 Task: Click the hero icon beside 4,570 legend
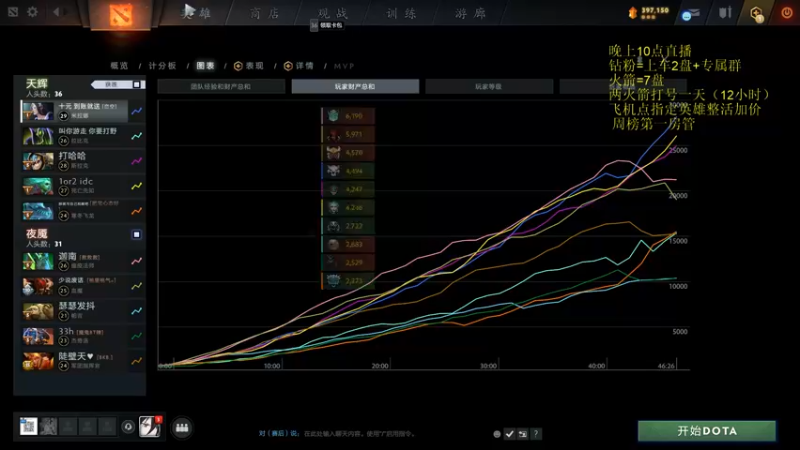[x=333, y=153]
